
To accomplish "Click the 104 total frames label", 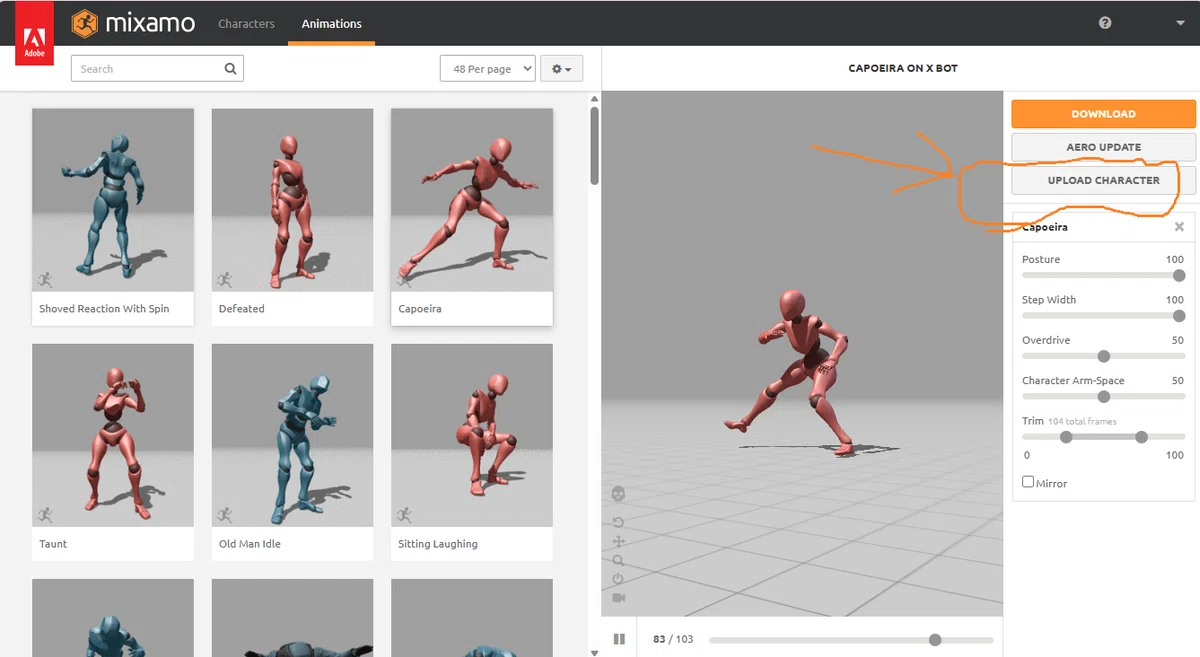I will (1082, 422).
